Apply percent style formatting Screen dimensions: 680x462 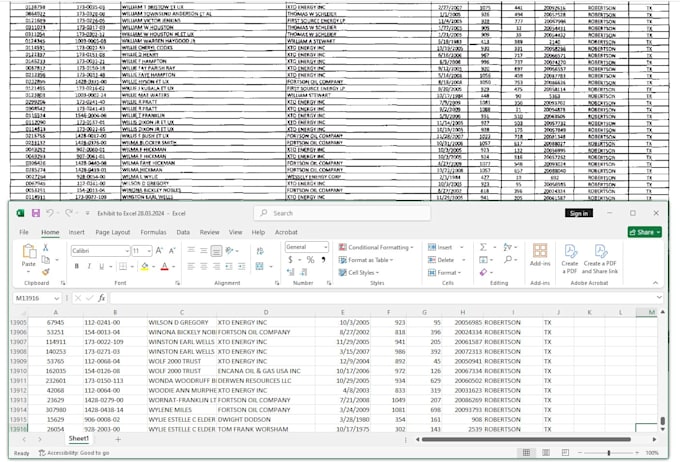(x=311, y=259)
